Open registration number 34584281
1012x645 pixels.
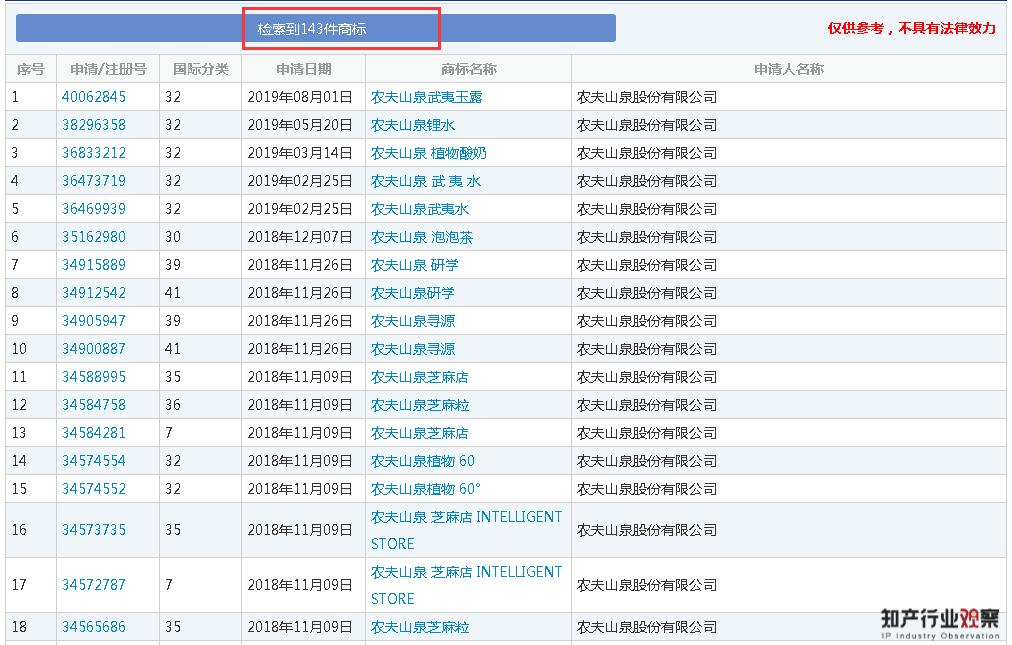94,433
